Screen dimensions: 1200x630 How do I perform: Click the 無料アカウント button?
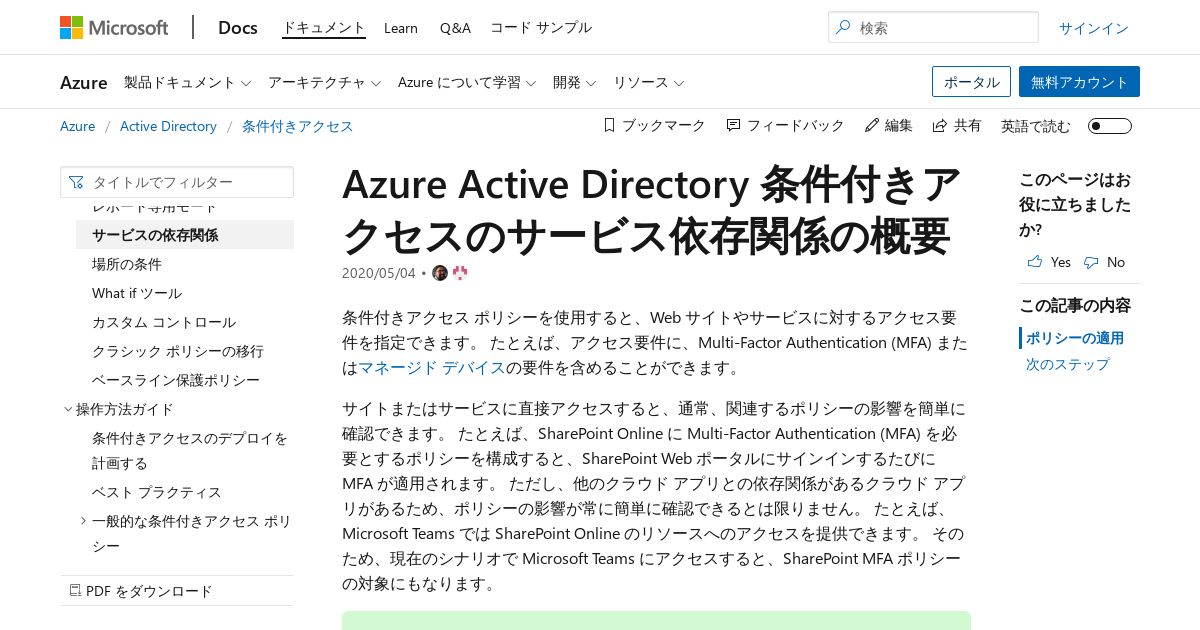(x=1079, y=82)
